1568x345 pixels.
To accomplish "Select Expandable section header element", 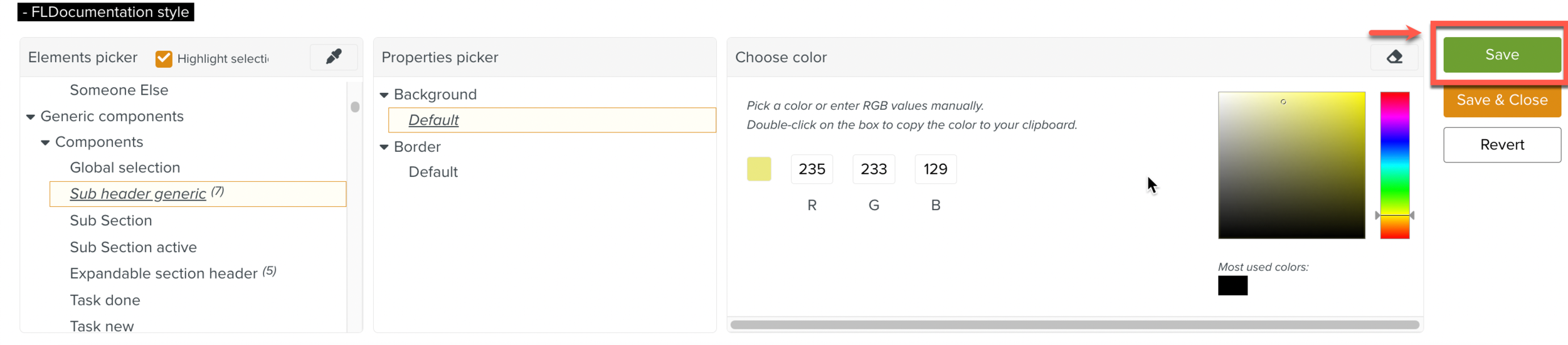I will pyautogui.click(x=164, y=273).
